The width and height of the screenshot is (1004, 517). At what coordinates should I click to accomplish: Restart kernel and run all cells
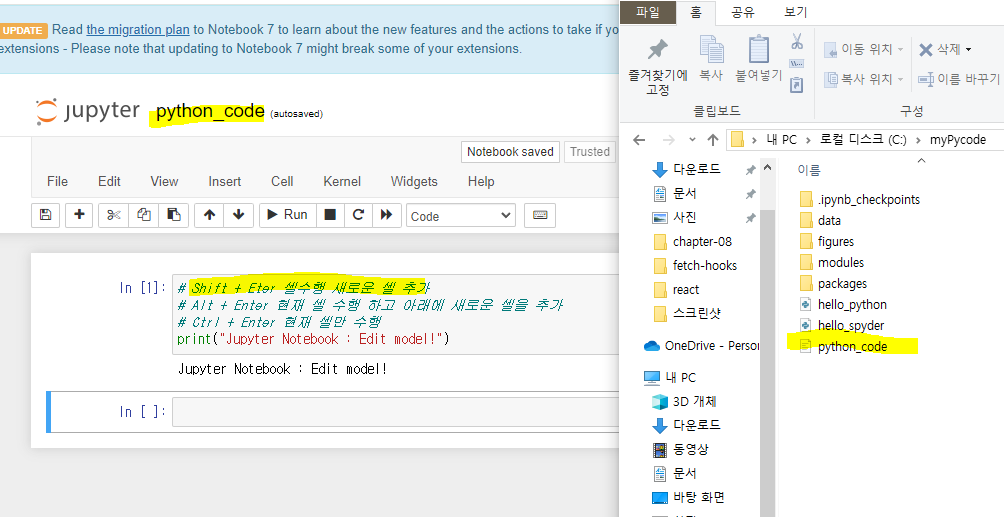coord(386,215)
